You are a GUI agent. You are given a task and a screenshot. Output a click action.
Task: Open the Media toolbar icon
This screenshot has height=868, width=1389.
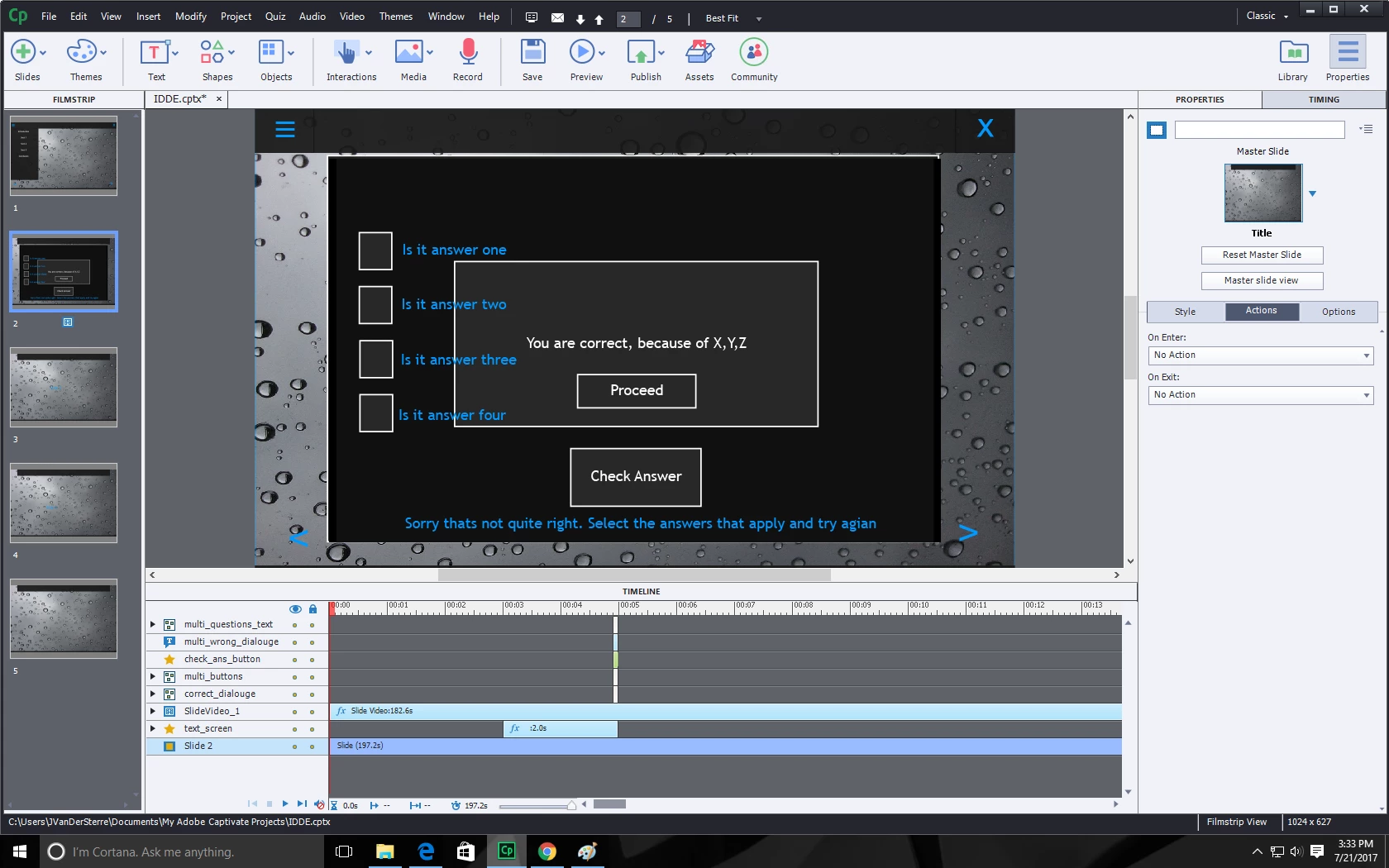pyautogui.click(x=408, y=53)
